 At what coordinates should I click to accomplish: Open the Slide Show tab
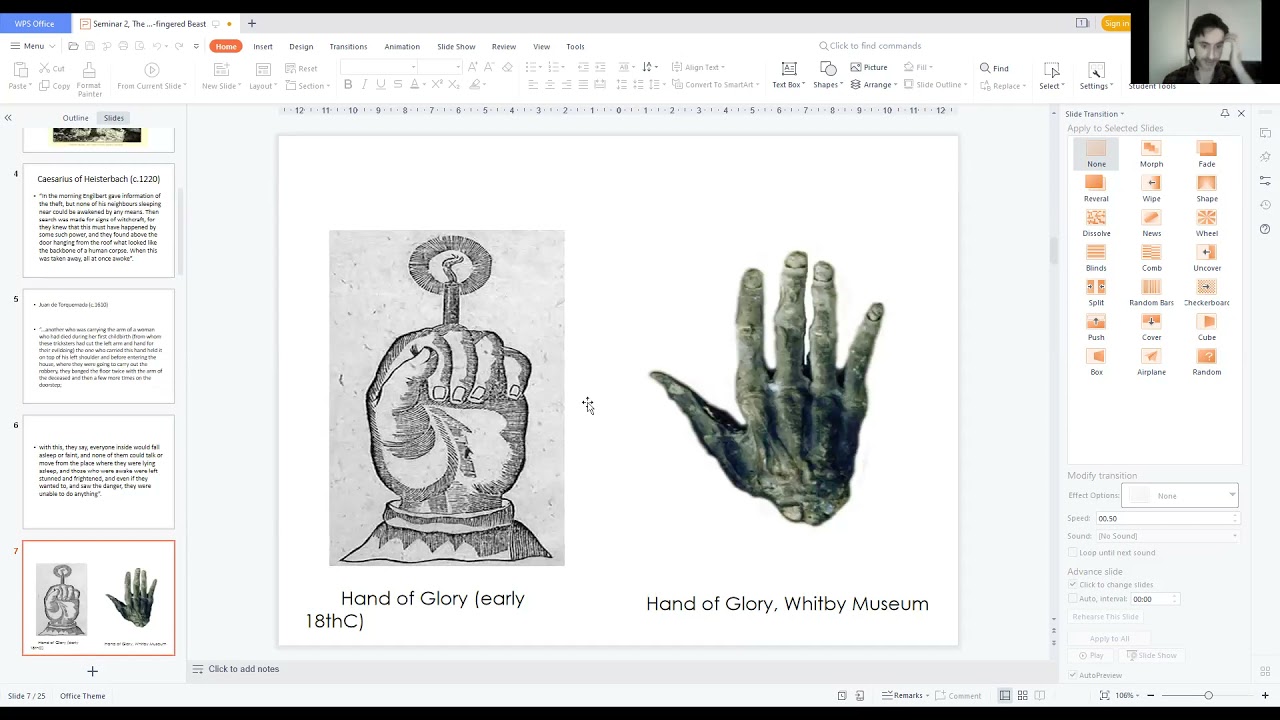[456, 46]
